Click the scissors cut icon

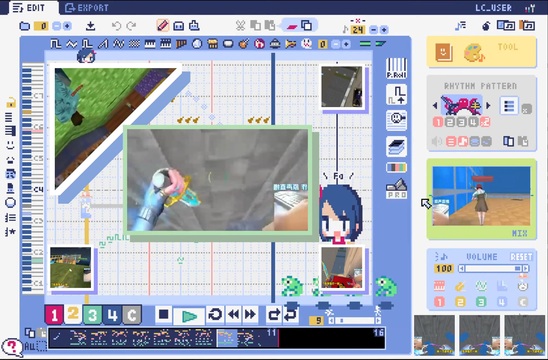[240, 26]
